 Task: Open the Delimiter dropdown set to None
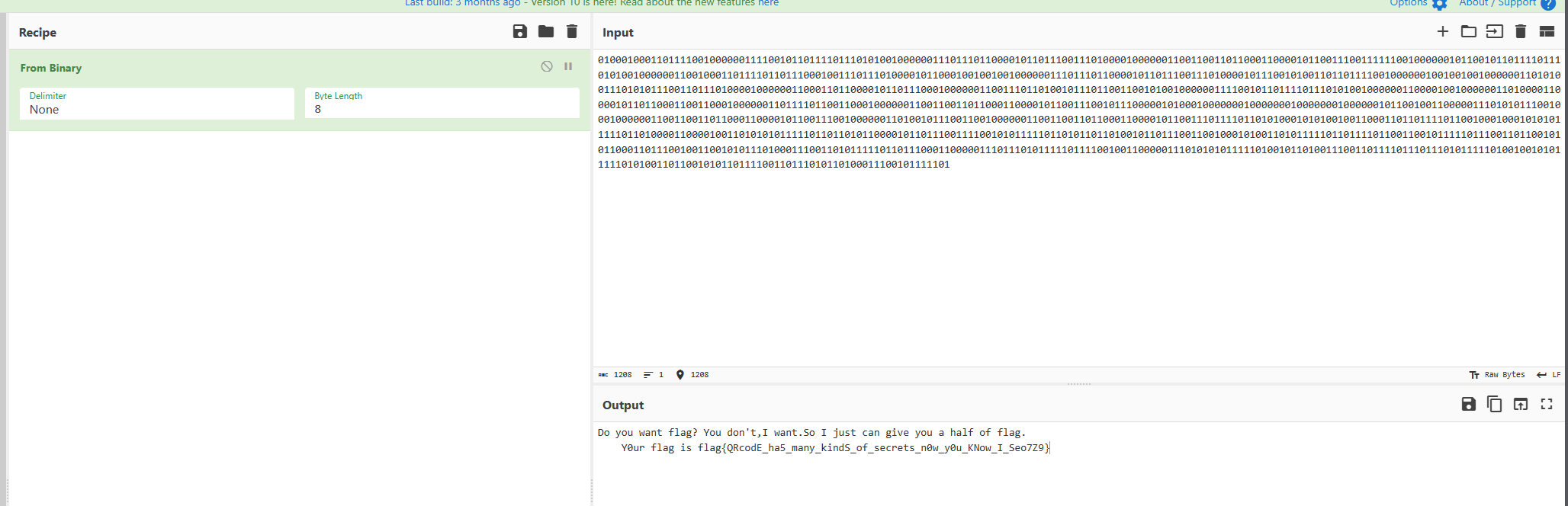(156, 104)
